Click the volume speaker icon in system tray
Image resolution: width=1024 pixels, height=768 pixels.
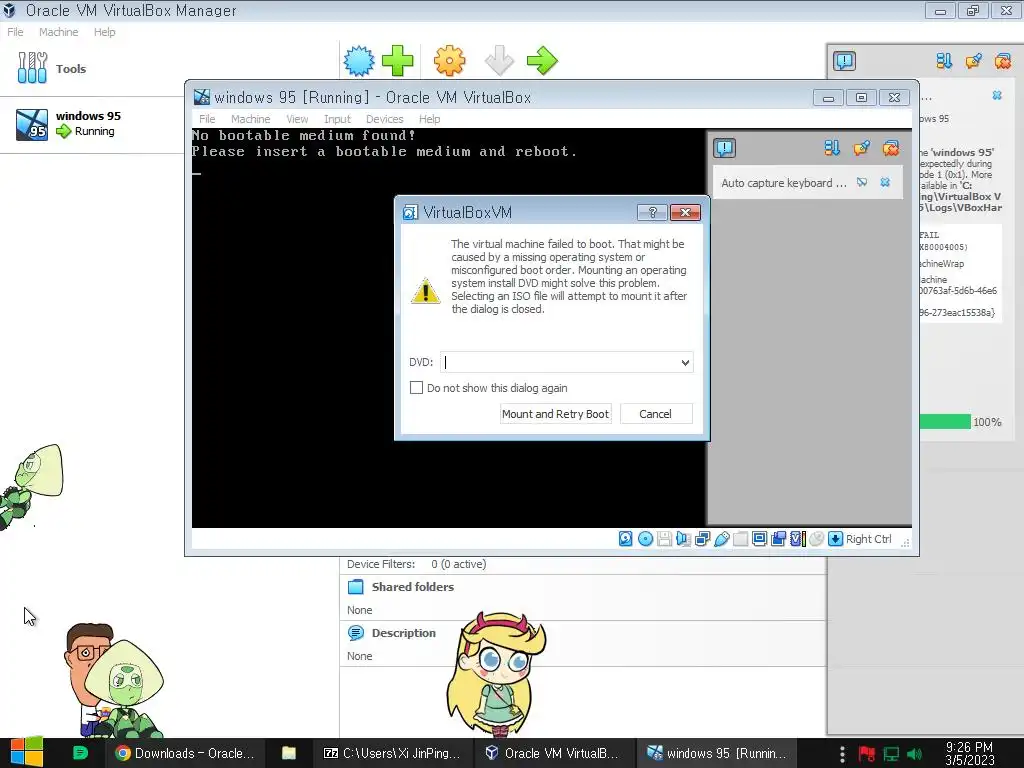point(914,754)
